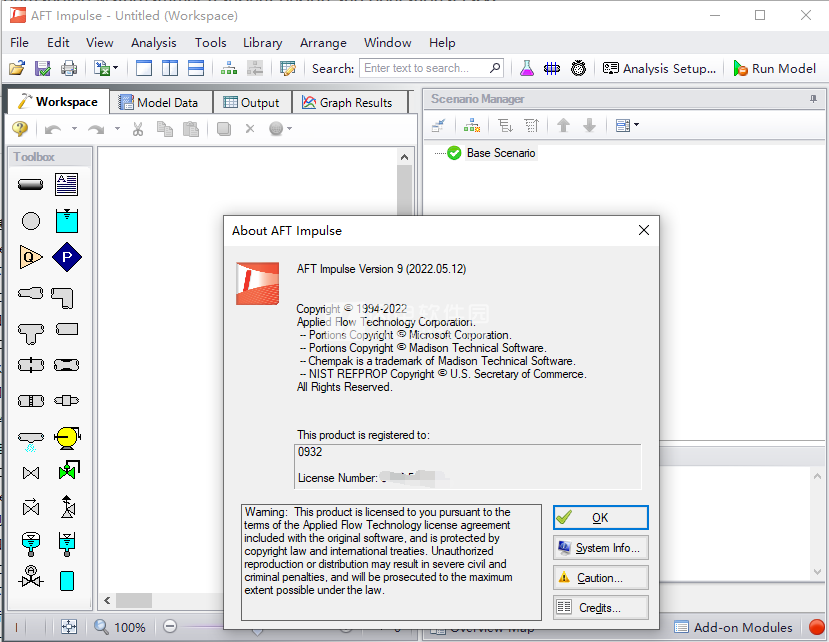The image size is (829, 642).
Task: Switch to single pane window layout
Action: 144,68
